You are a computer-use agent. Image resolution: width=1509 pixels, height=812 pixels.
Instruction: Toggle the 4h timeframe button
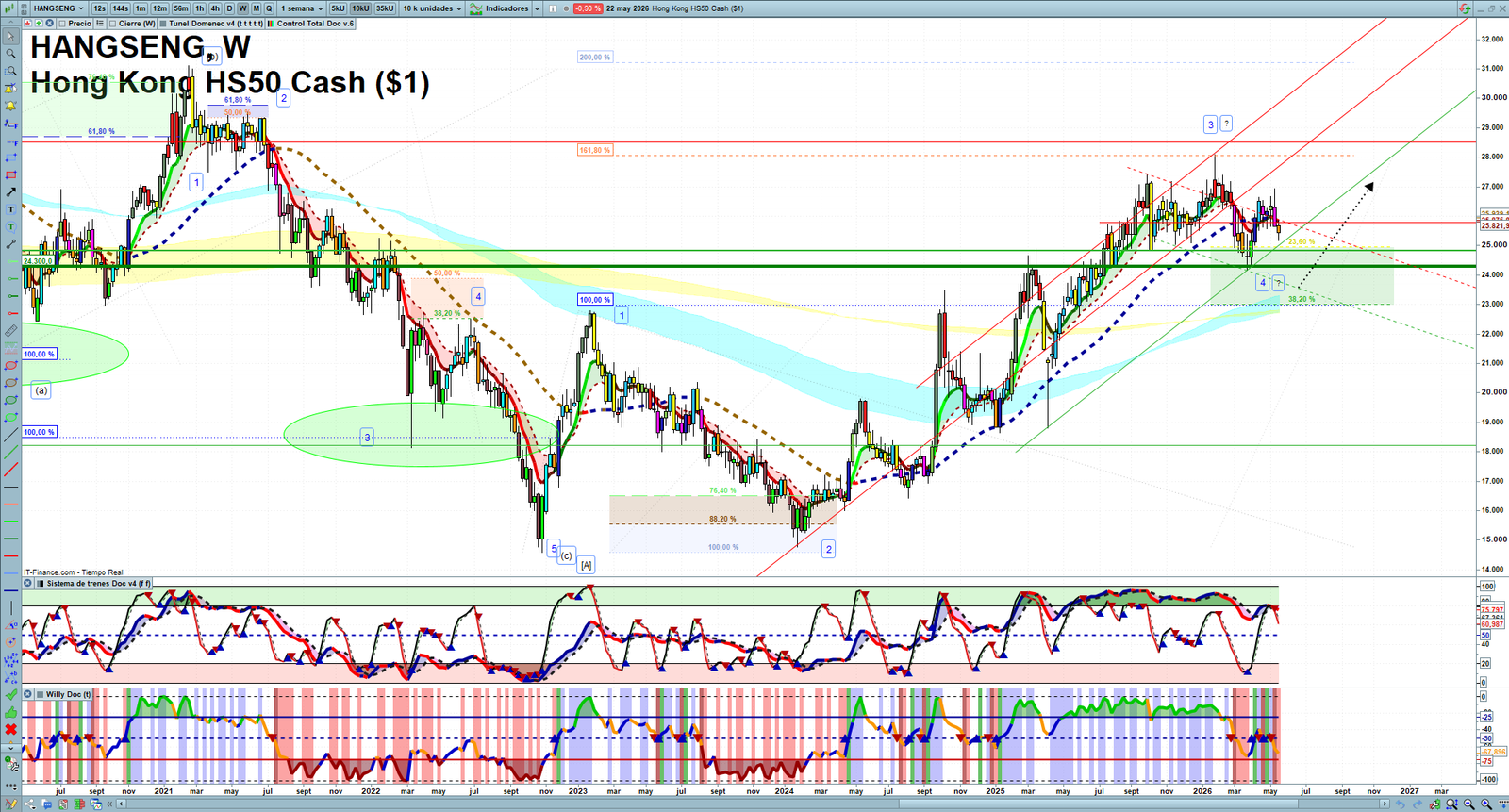(x=215, y=8)
